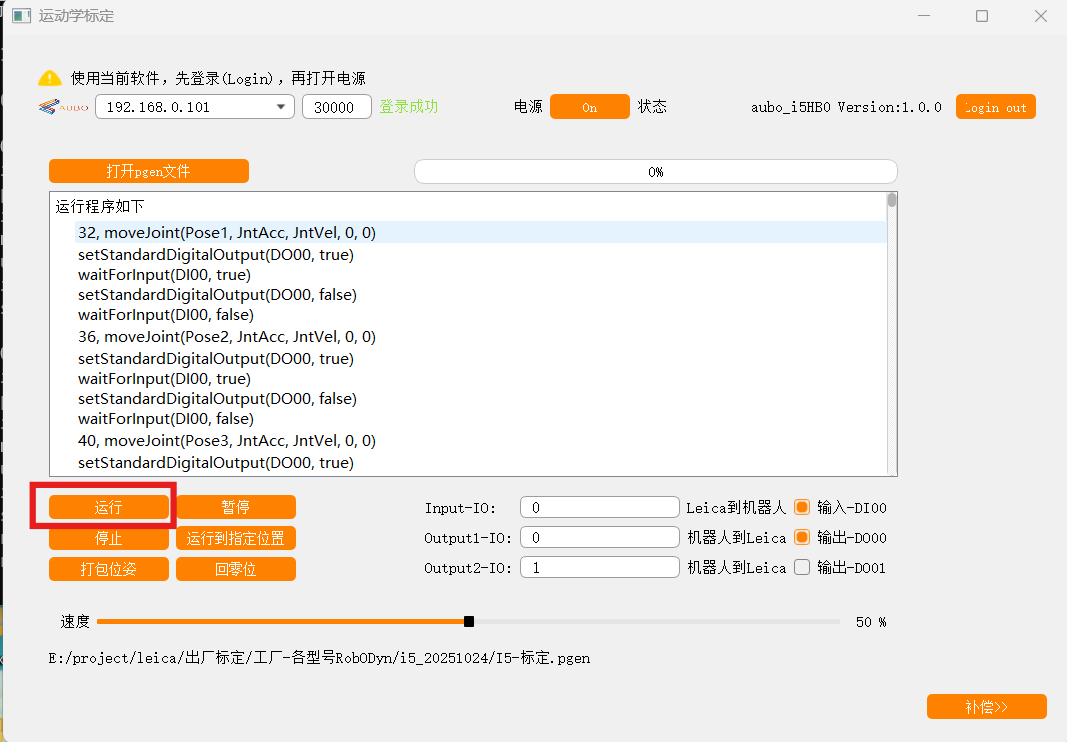Open the 补偿>> panel
The height and width of the screenshot is (742, 1067).
(986, 706)
